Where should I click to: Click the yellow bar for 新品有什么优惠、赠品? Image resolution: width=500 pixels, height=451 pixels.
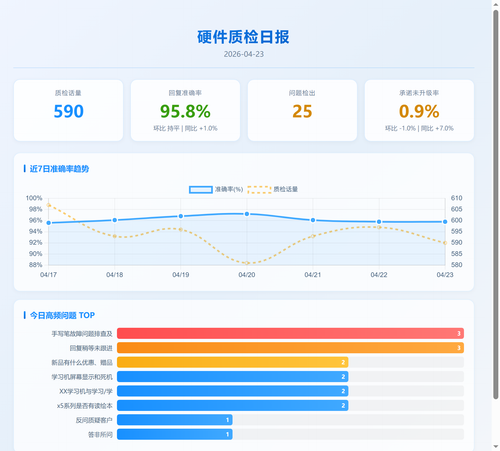coord(233,362)
